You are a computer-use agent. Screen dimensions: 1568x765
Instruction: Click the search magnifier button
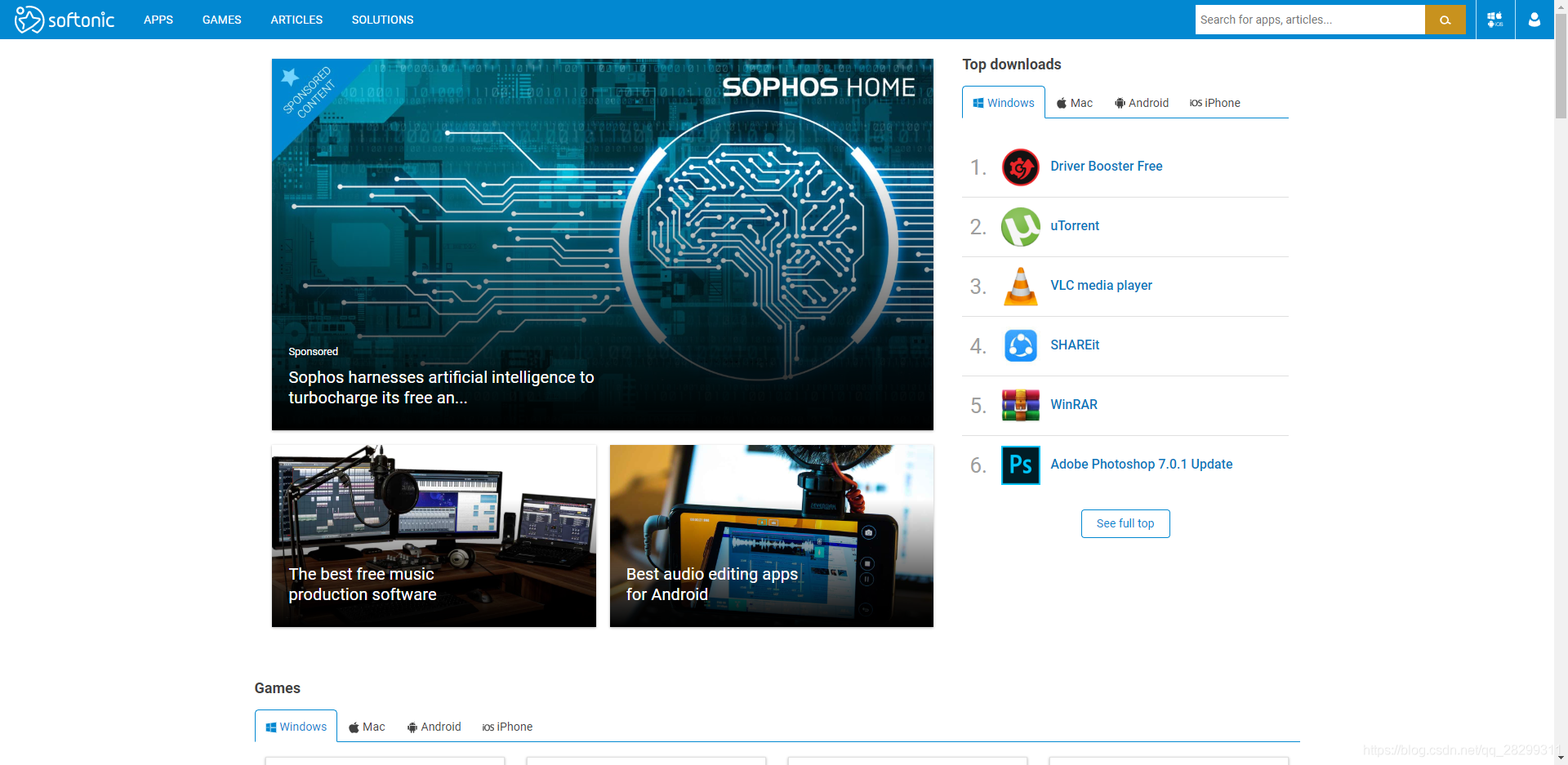tap(1445, 20)
